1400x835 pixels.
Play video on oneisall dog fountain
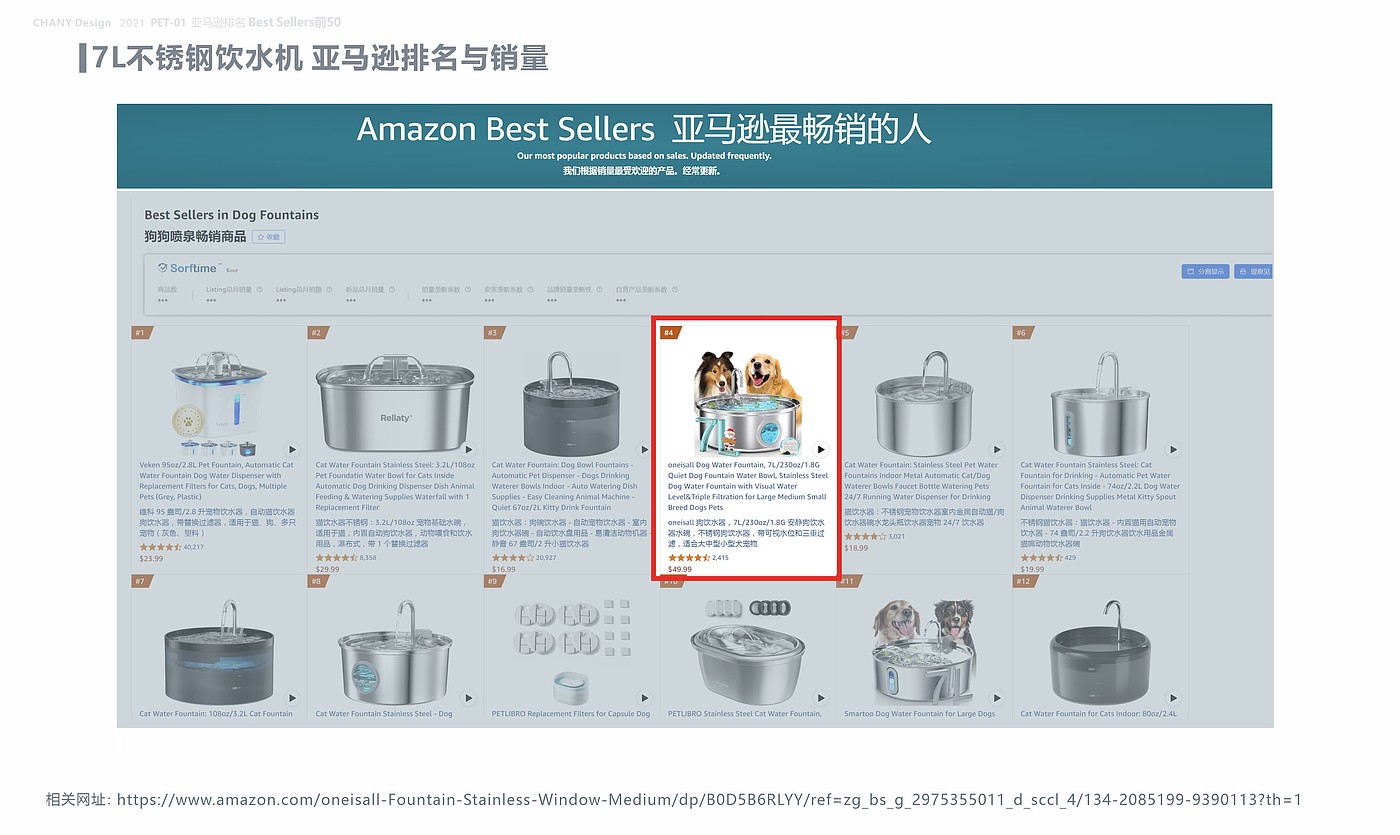(x=821, y=450)
